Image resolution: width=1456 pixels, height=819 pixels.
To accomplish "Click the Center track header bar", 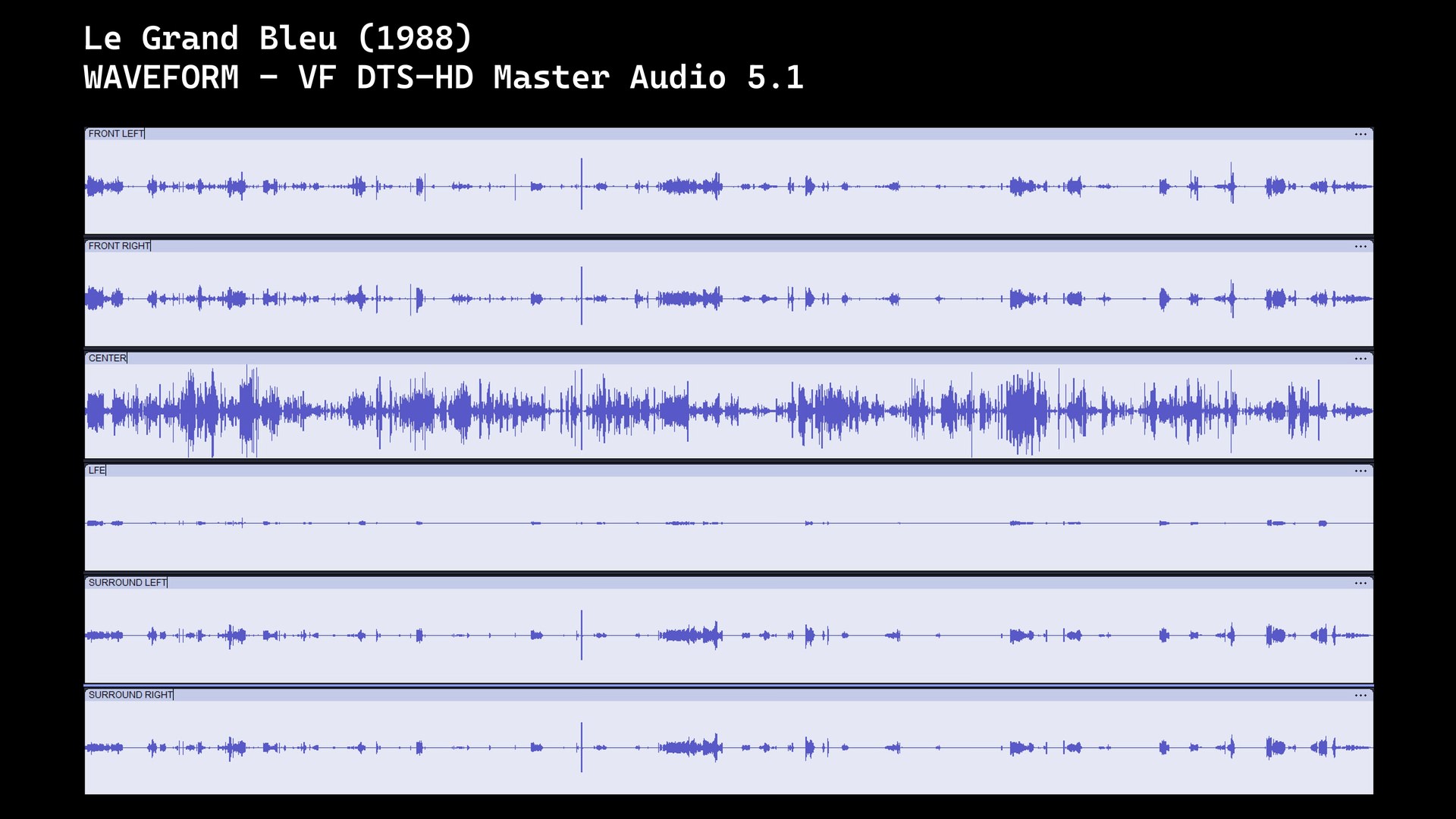I will [728, 359].
